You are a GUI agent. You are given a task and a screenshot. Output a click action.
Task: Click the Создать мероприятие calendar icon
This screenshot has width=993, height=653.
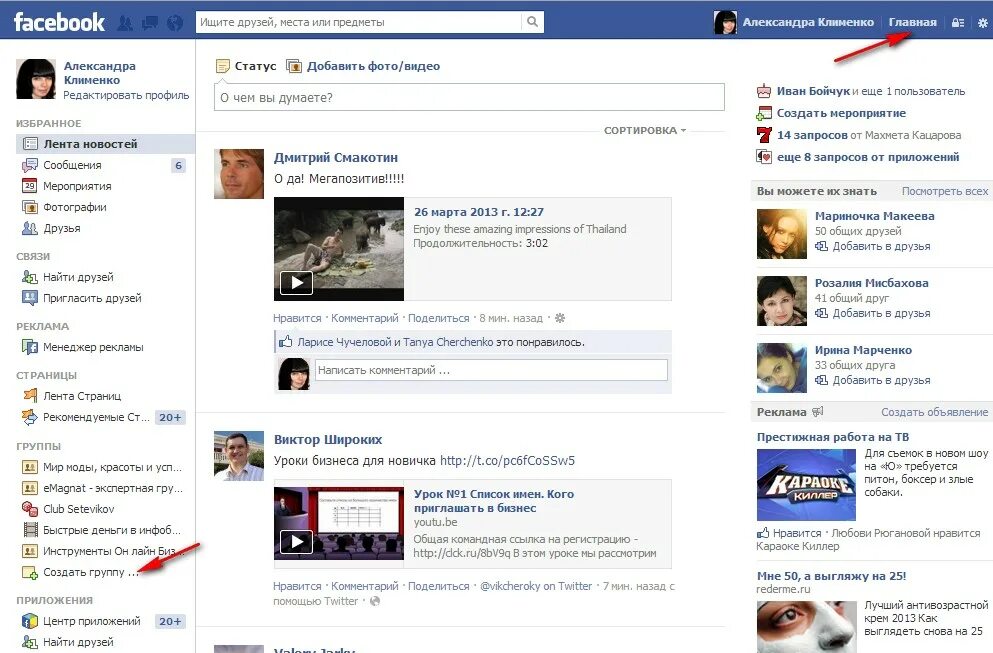[x=764, y=113]
